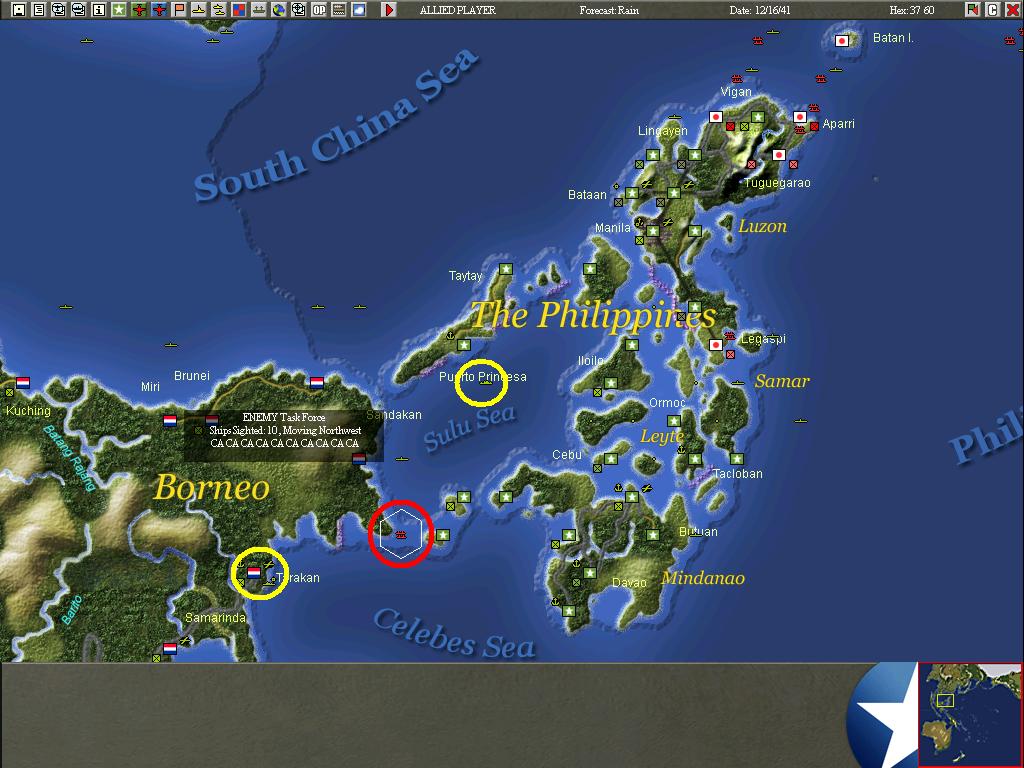This screenshot has width=1024, height=768.
Task: Click the green and red flag icon top right
Action: pos(973,10)
